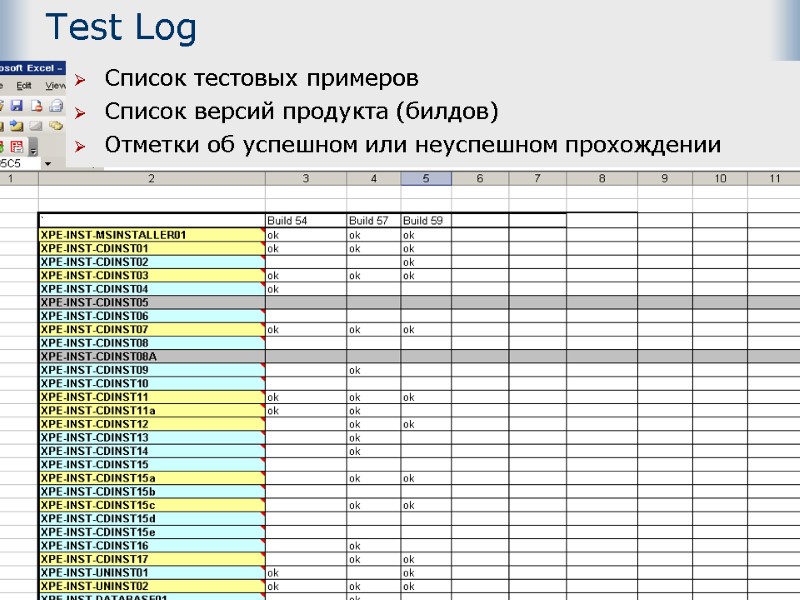This screenshot has height=600, width=800.
Task: Open the Edit menu
Action: [x=24, y=86]
